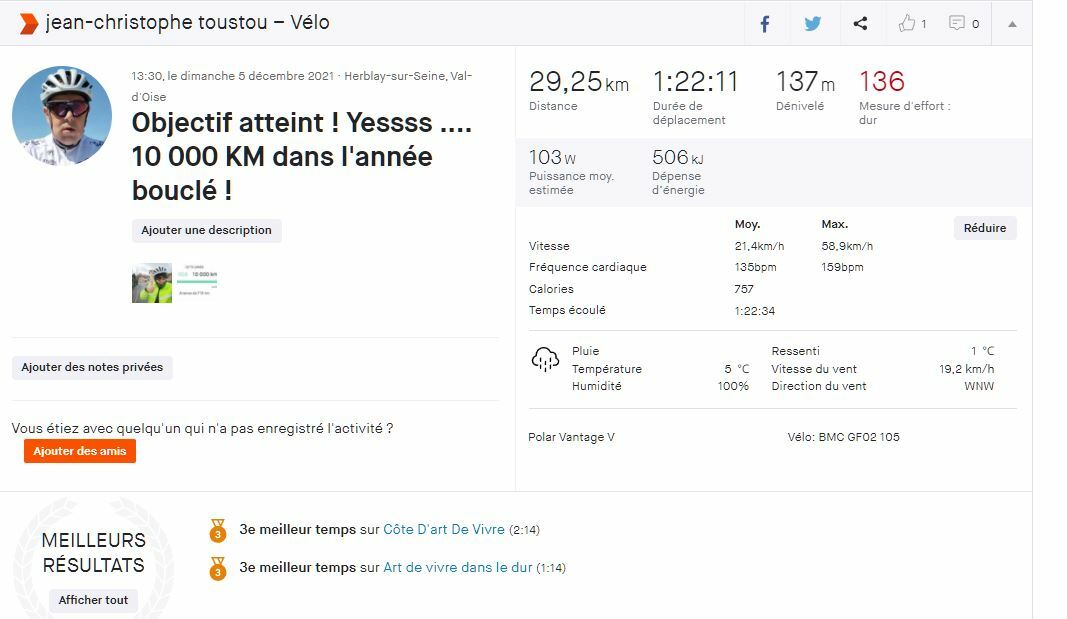Open the Côte D'art De Vivre segment link
The image size is (1067, 619).
[x=444, y=530]
